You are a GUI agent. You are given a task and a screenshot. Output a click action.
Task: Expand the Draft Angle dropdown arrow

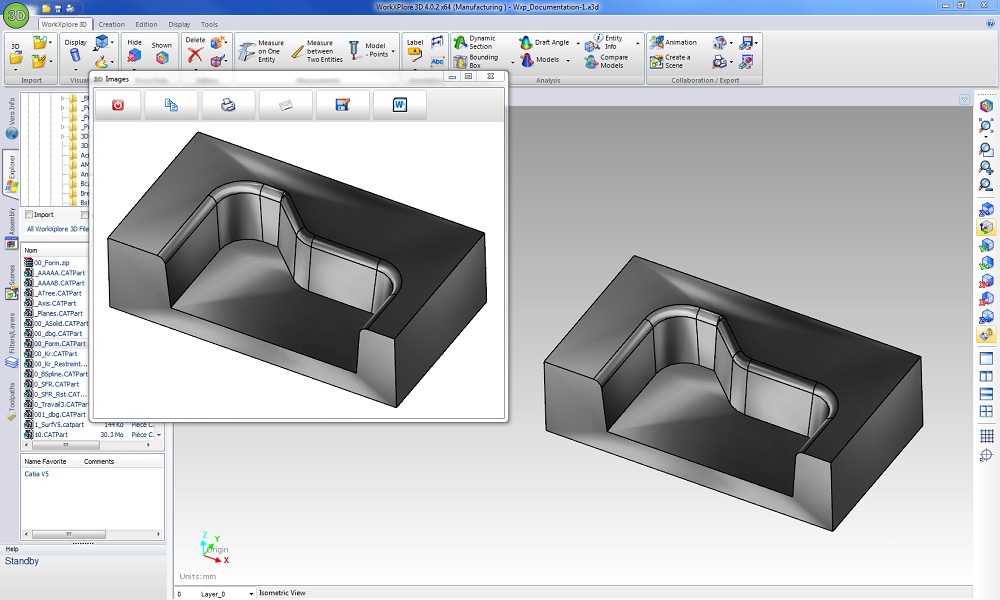coord(577,43)
